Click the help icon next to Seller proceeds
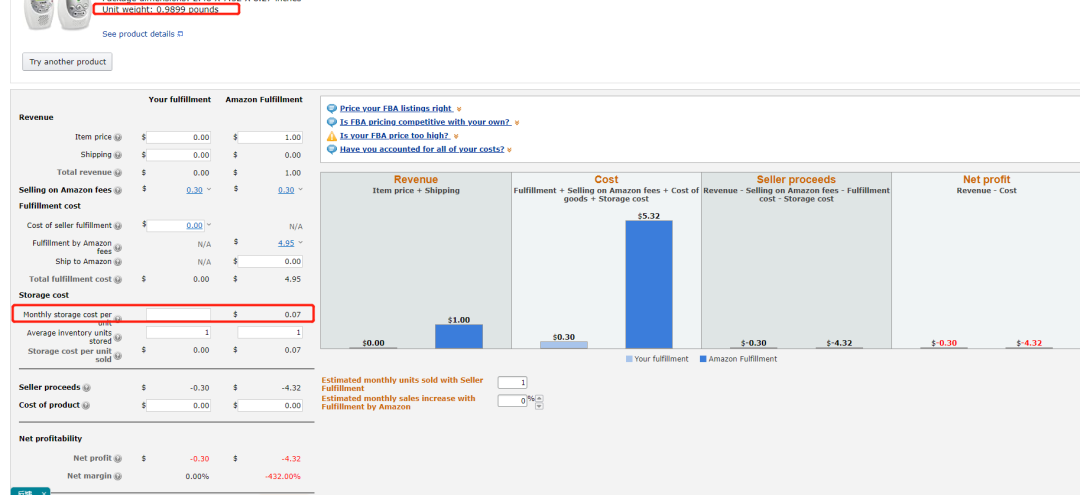The width and height of the screenshot is (1080, 495). (x=86, y=388)
